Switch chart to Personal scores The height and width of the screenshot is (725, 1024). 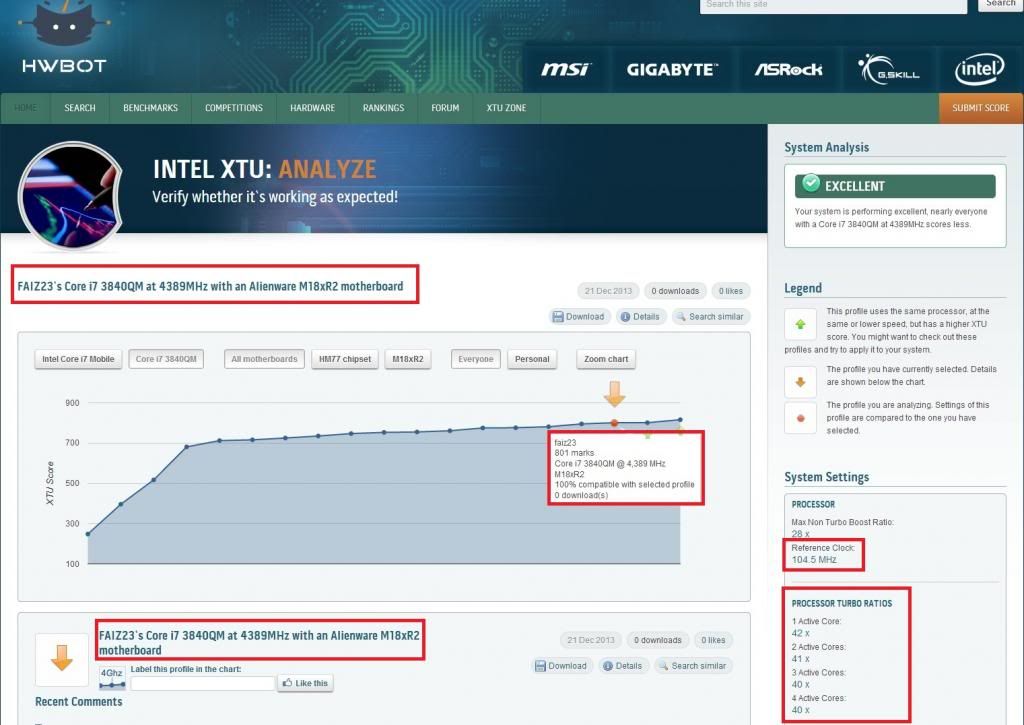tap(532, 359)
